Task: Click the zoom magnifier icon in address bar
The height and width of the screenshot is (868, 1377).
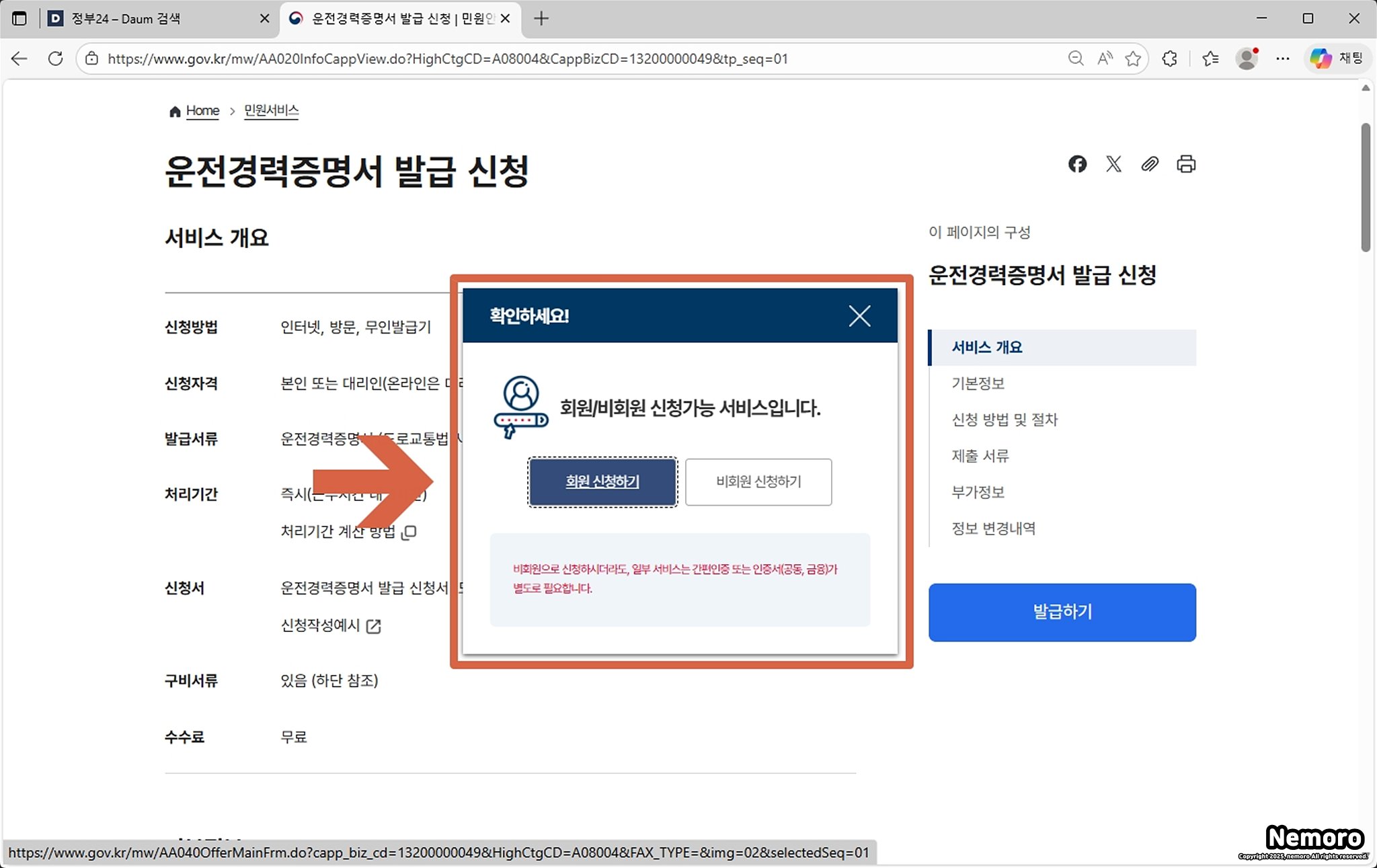Action: point(1076,58)
